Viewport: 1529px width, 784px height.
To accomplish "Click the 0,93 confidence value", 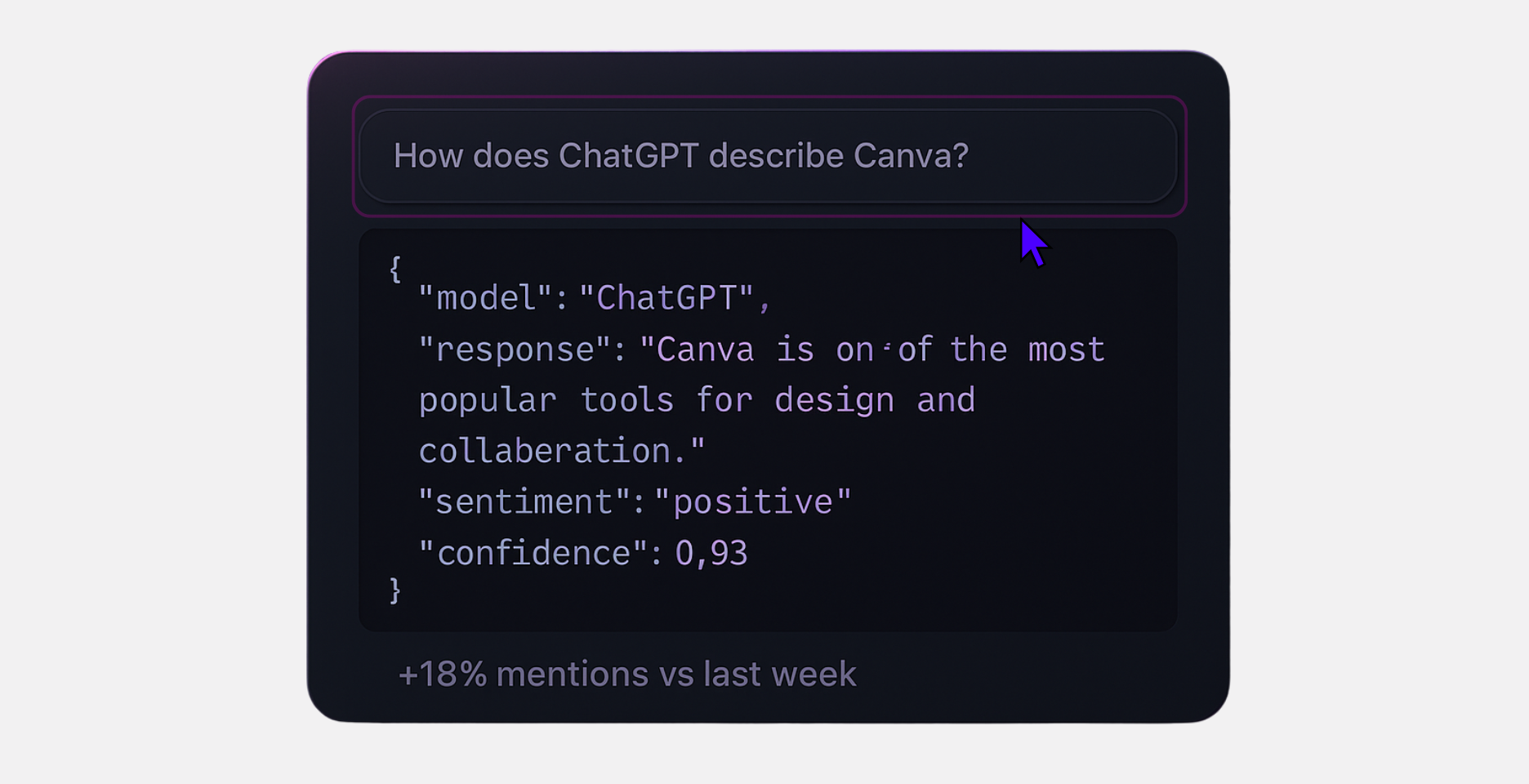I will 711,554.
